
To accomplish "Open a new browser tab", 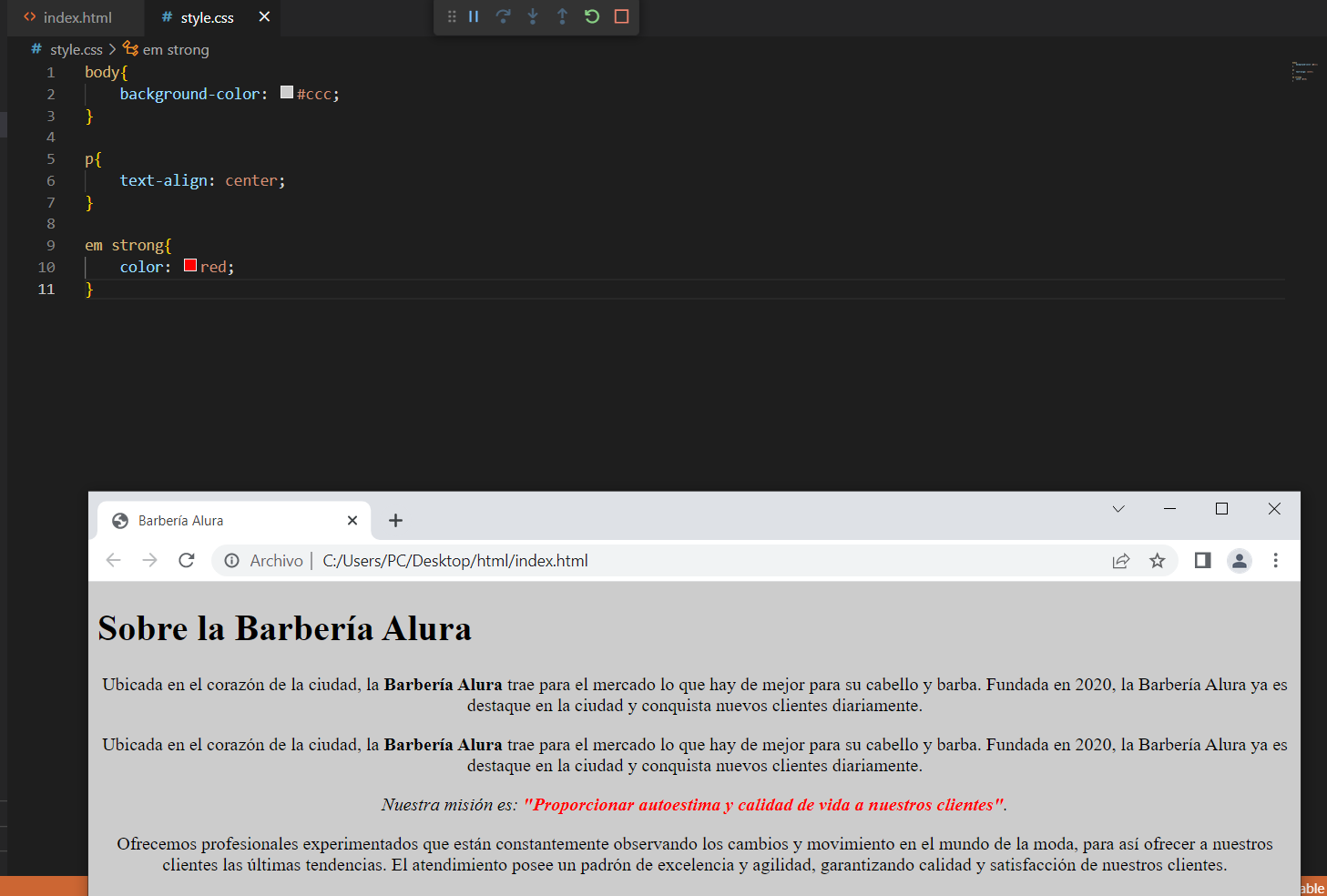I will click(x=395, y=520).
